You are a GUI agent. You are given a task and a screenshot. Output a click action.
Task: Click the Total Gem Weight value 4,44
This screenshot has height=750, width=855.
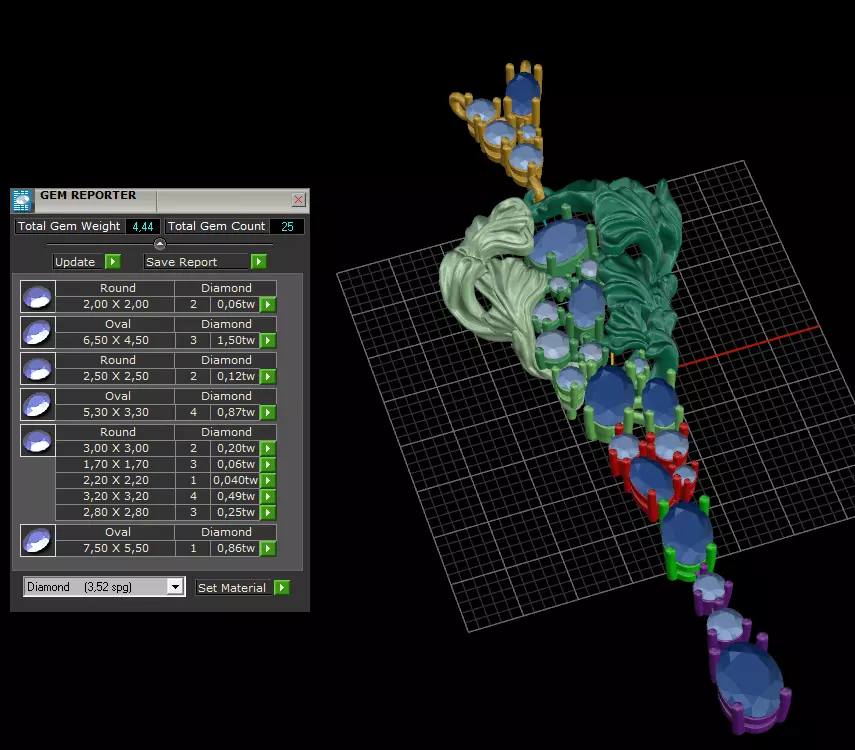(143, 226)
